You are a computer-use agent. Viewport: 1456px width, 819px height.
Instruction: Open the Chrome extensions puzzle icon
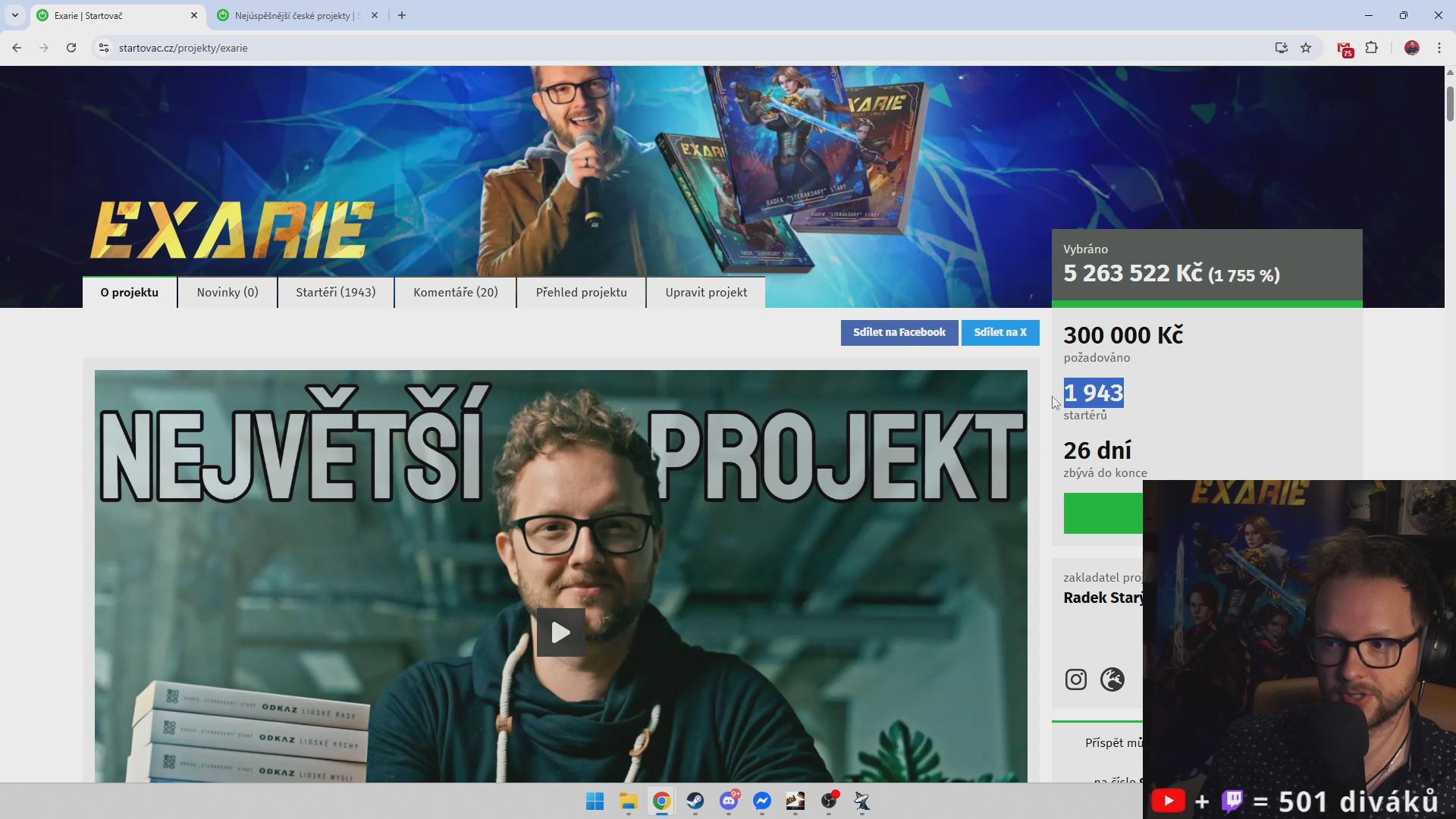(1371, 48)
